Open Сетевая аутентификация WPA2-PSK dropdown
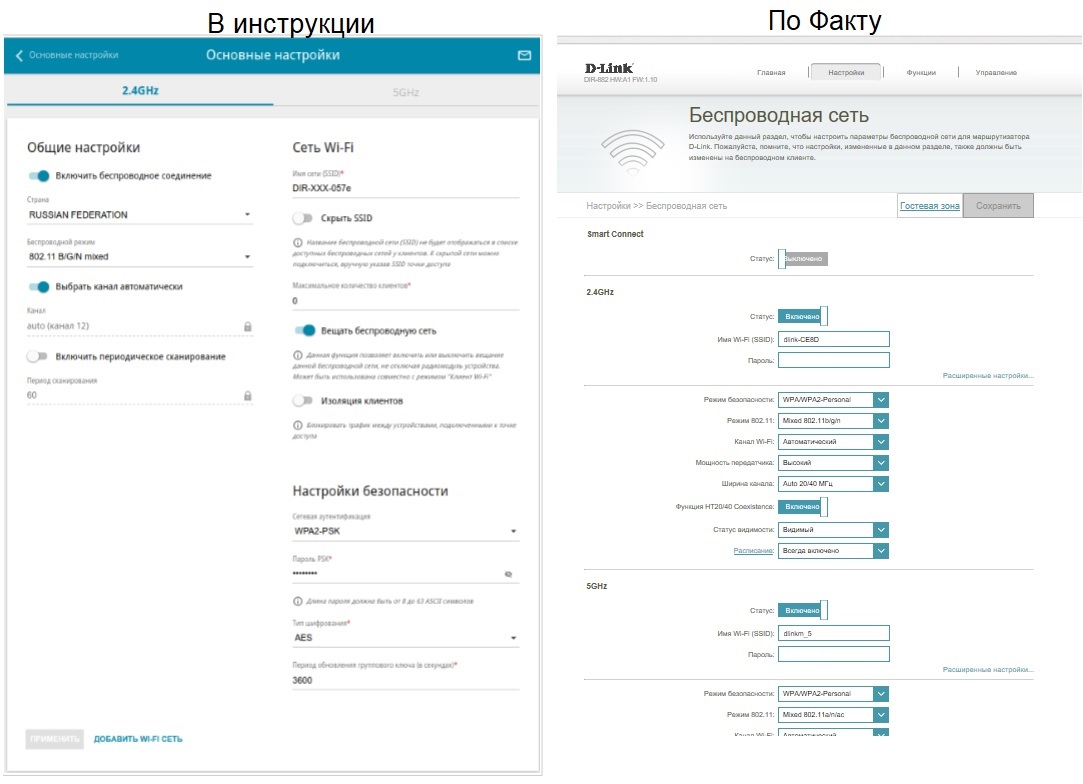Image resolution: width=1083 pixels, height=784 pixels. [x=405, y=531]
